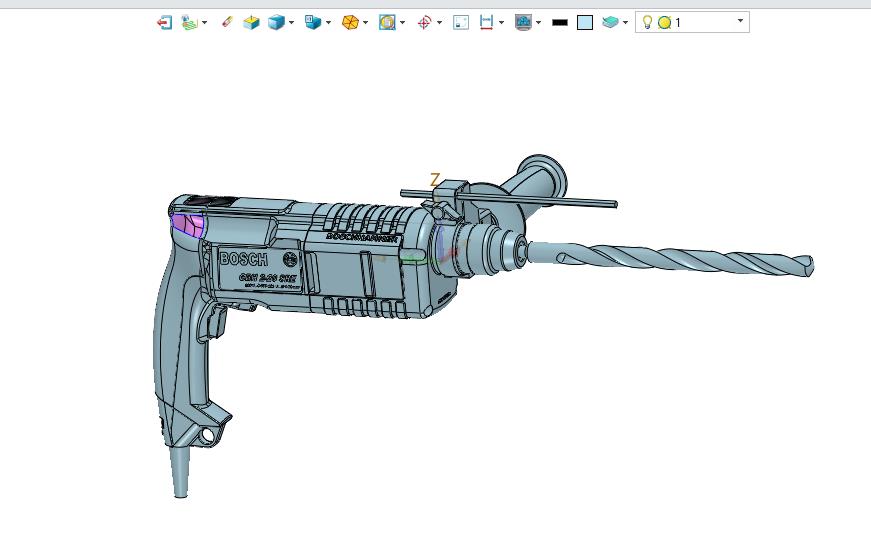Click the Z axis label of triad

[435, 180]
